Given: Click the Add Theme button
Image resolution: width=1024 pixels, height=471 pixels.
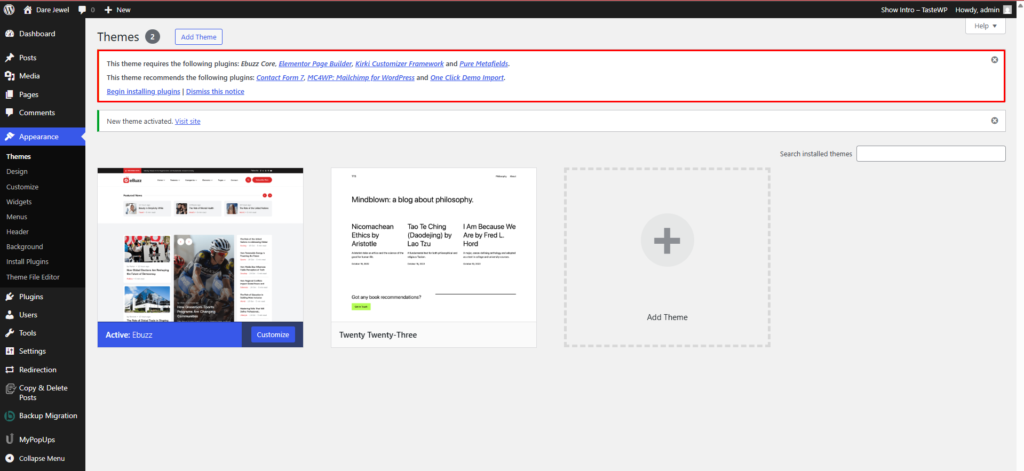Looking at the screenshot, I should (198, 37).
